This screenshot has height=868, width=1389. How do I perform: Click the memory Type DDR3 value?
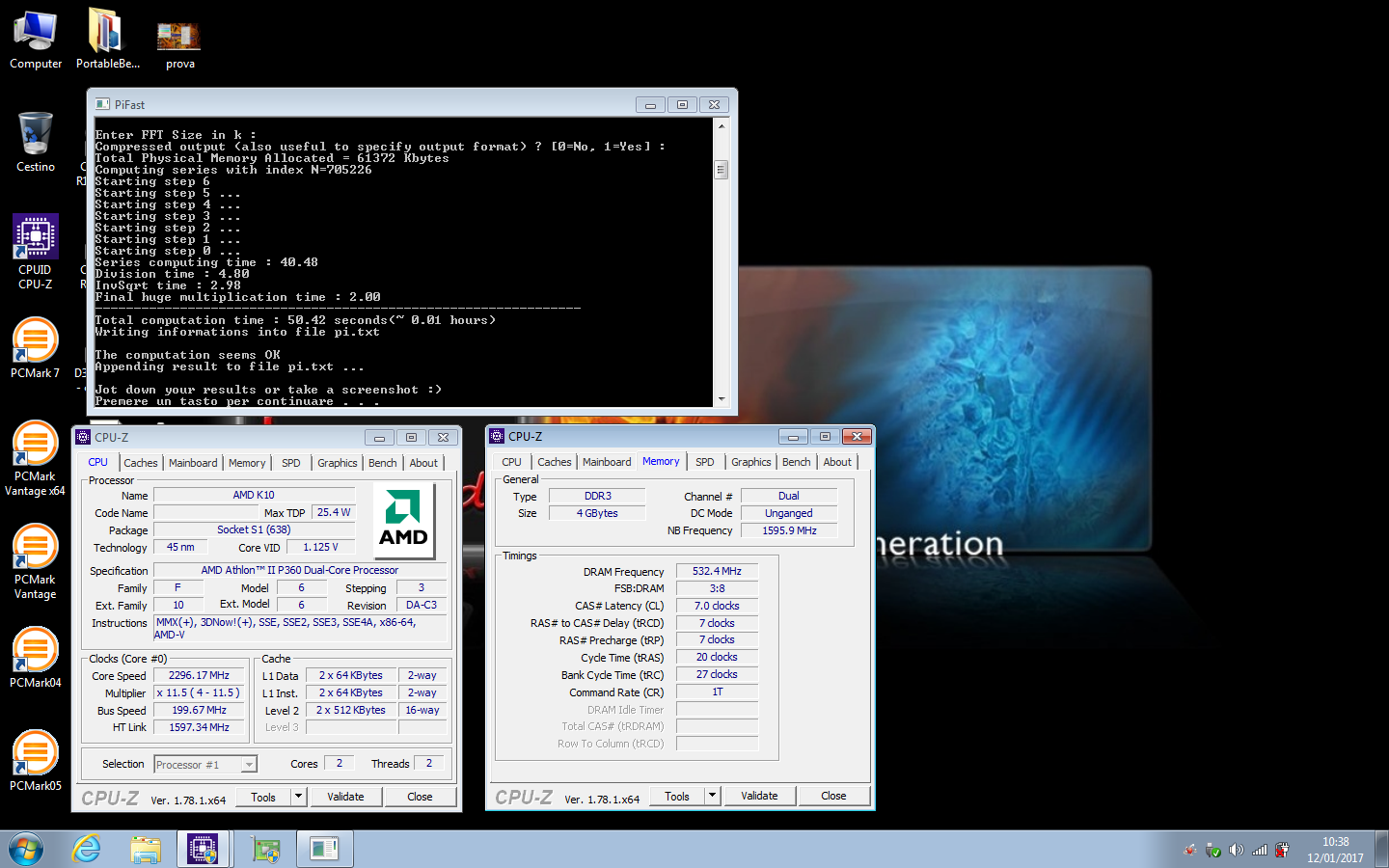click(x=597, y=496)
